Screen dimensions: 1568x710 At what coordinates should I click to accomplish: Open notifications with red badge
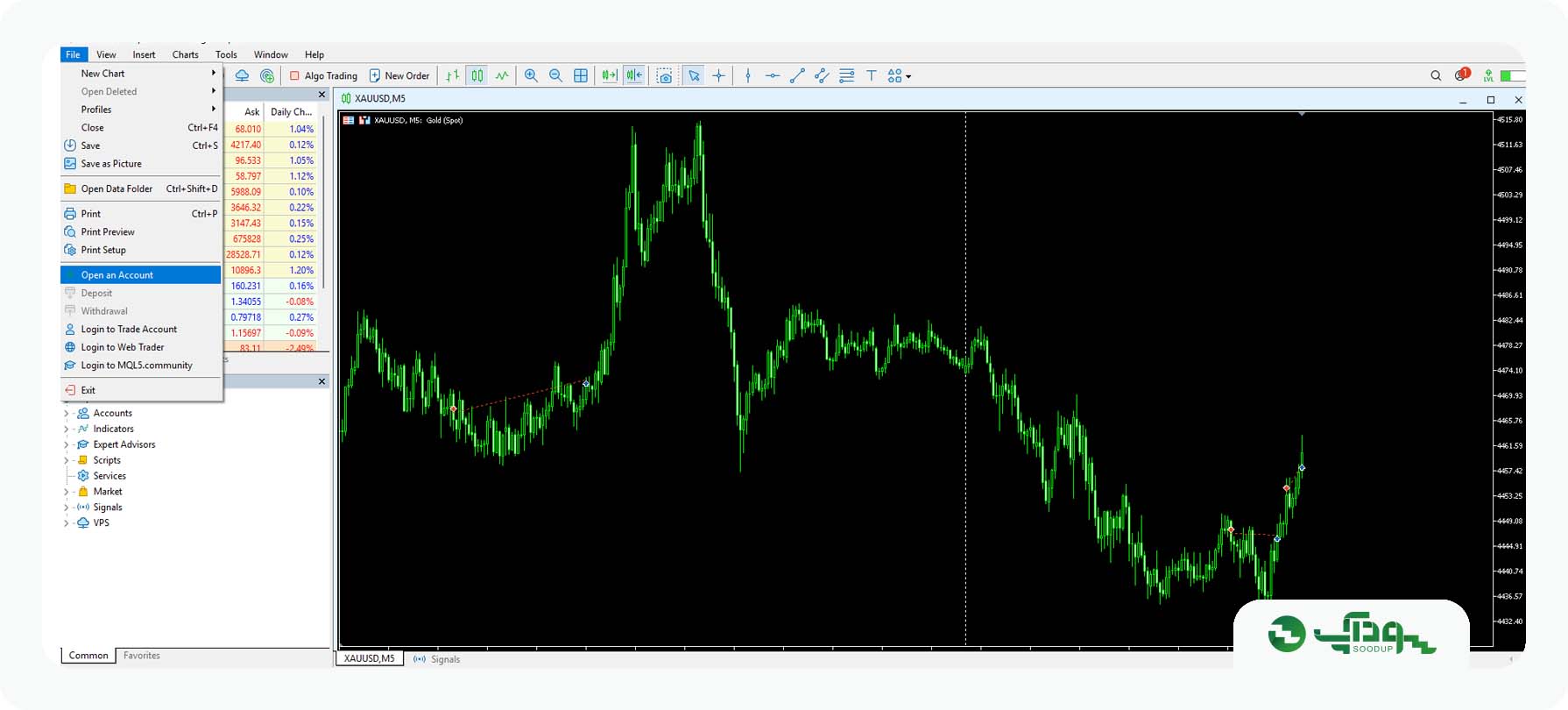click(1462, 75)
